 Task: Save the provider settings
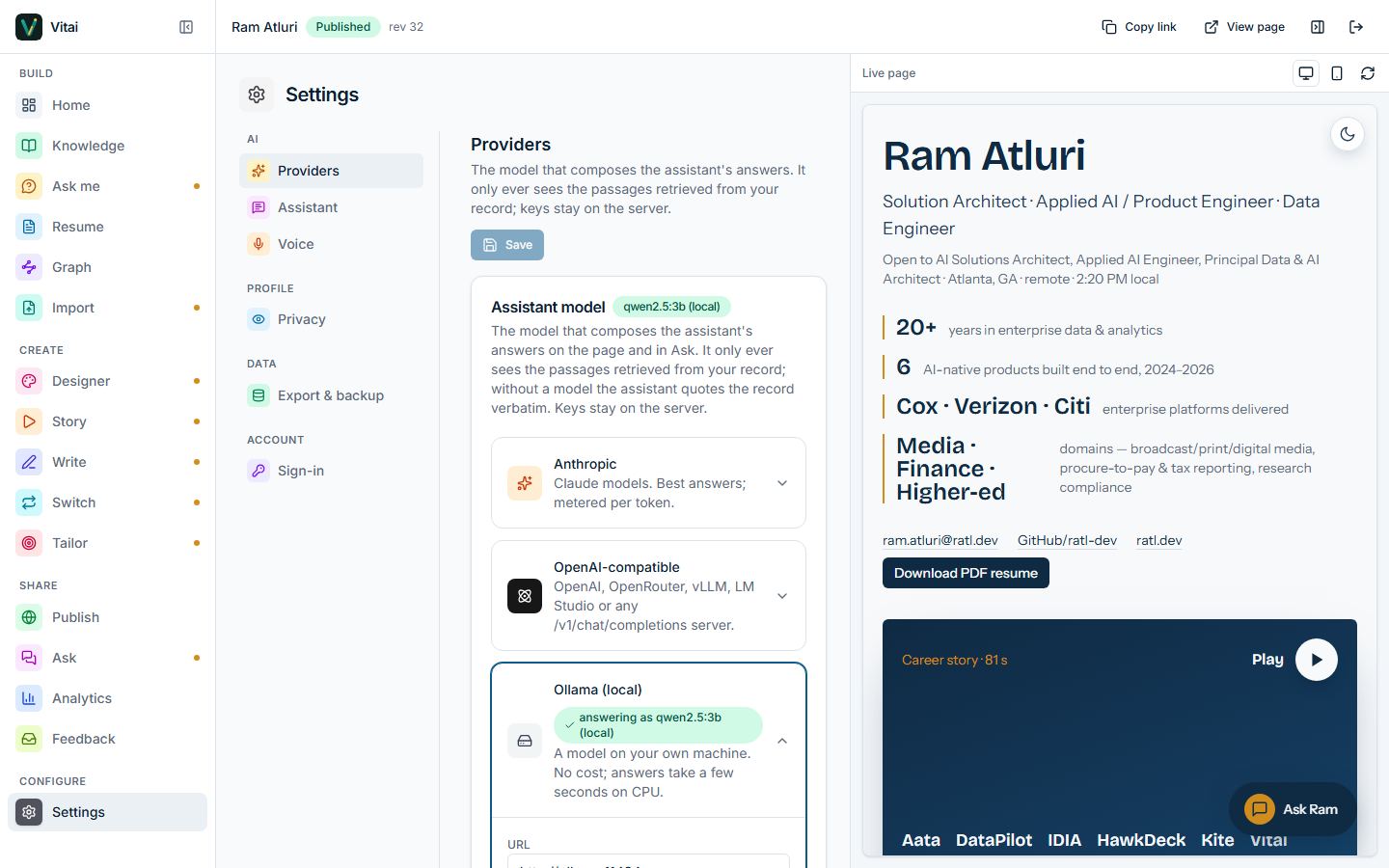pyautogui.click(x=507, y=245)
